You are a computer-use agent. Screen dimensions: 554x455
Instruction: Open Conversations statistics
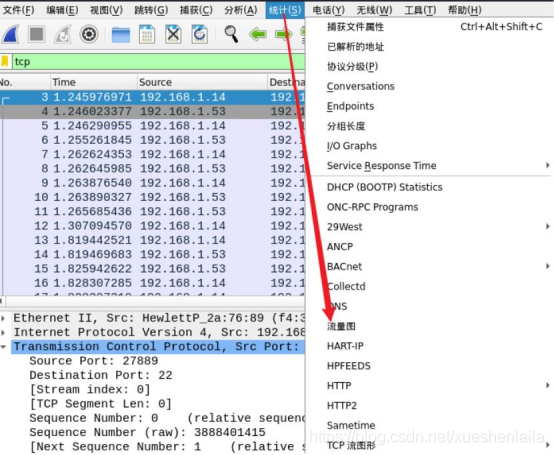click(x=429, y=86)
